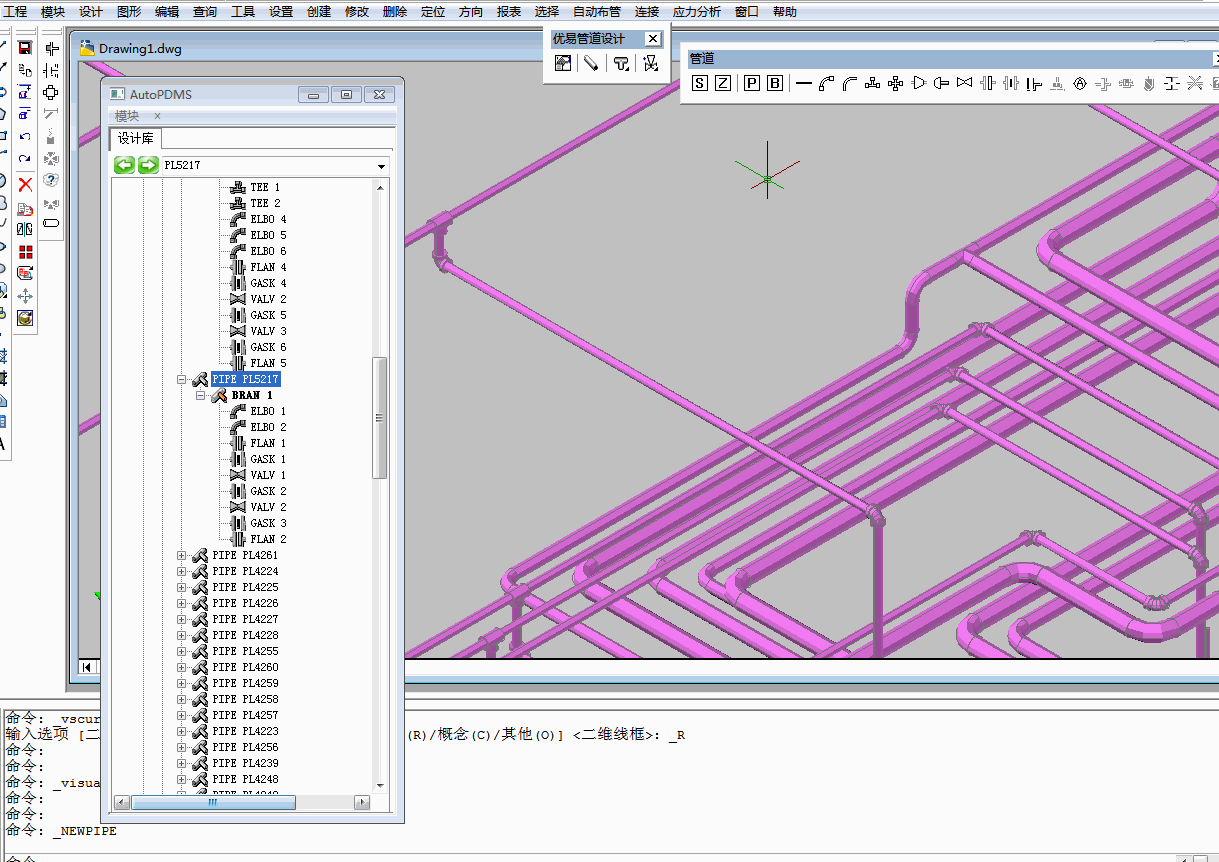Select the bow-tie valve tool in 管道 toolbar
1219x862 pixels.
pos(964,83)
